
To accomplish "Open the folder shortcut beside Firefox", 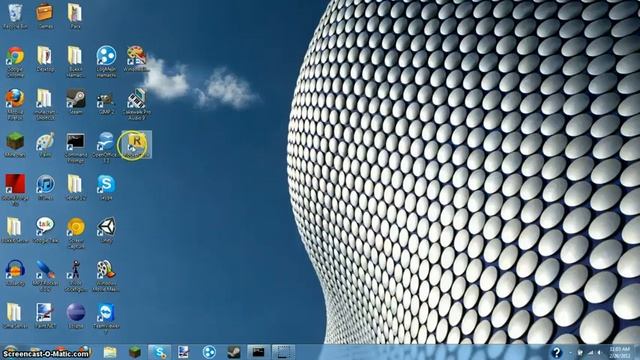I will point(45,104).
